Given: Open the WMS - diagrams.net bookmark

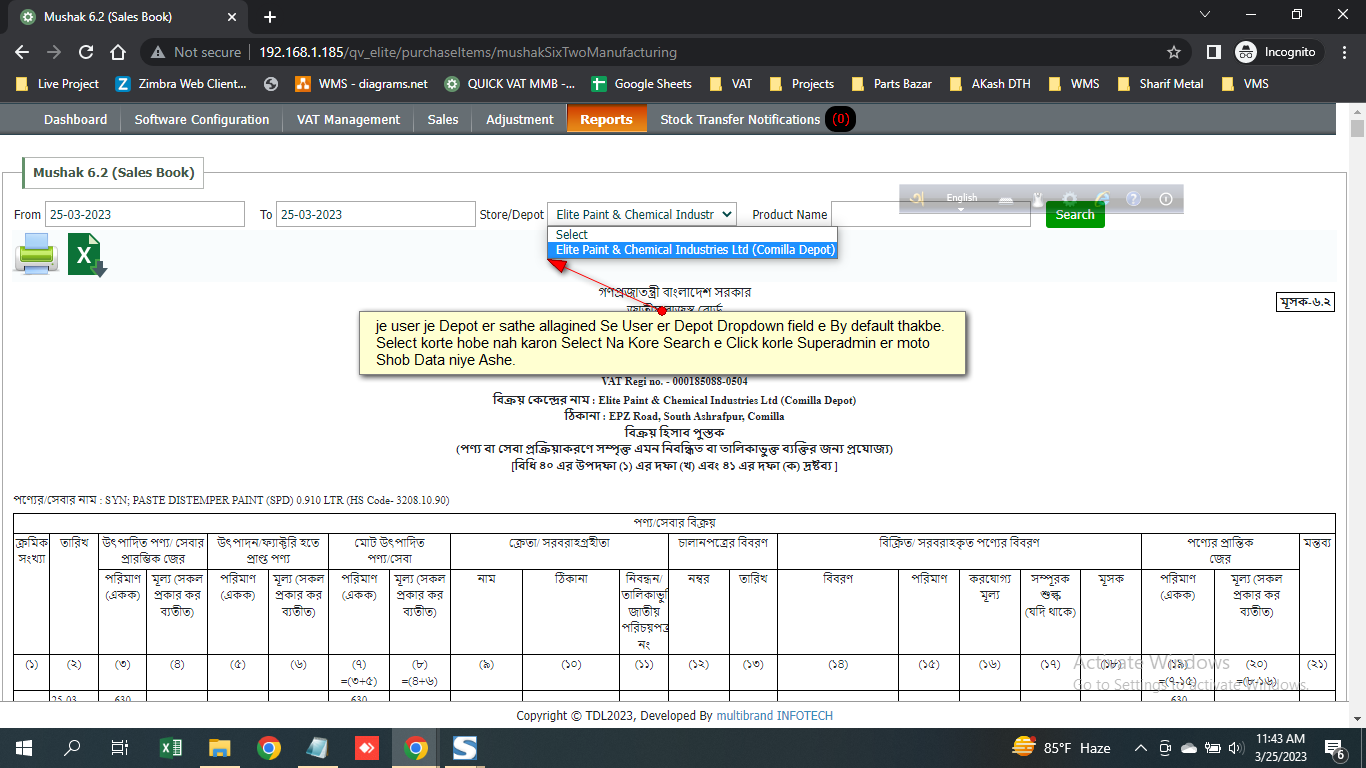Looking at the screenshot, I should pos(361,84).
